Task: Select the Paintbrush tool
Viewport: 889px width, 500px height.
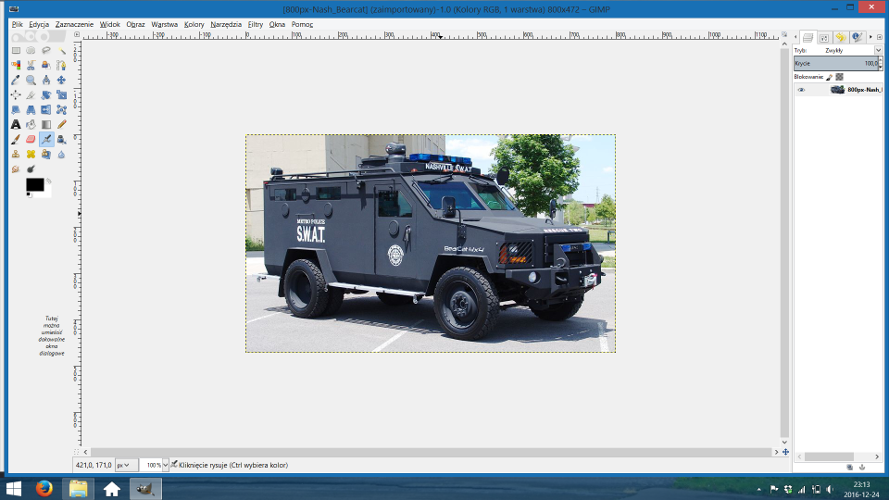Action: pyautogui.click(x=16, y=139)
